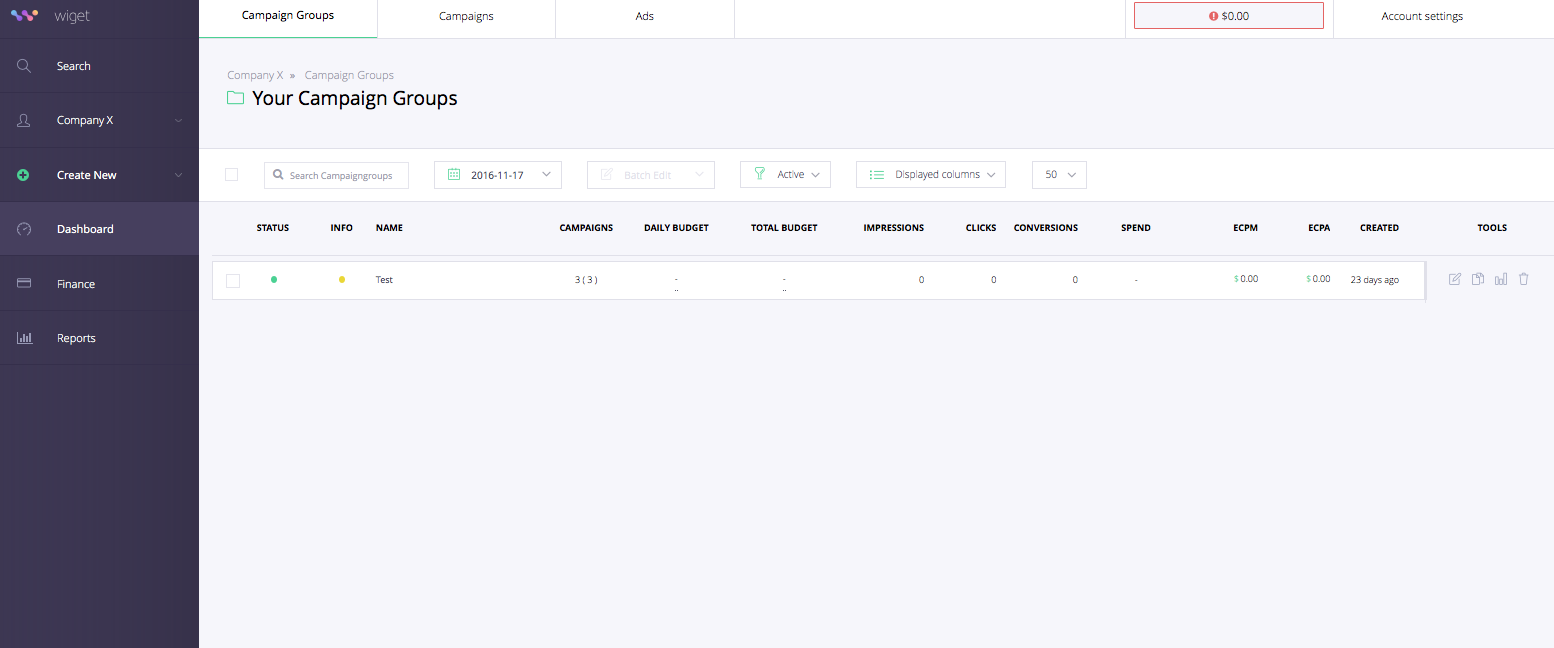This screenshot has height=648, width=1554.
Task: Click the $0.00 balance button
Action: click(x=1228, y=16)
